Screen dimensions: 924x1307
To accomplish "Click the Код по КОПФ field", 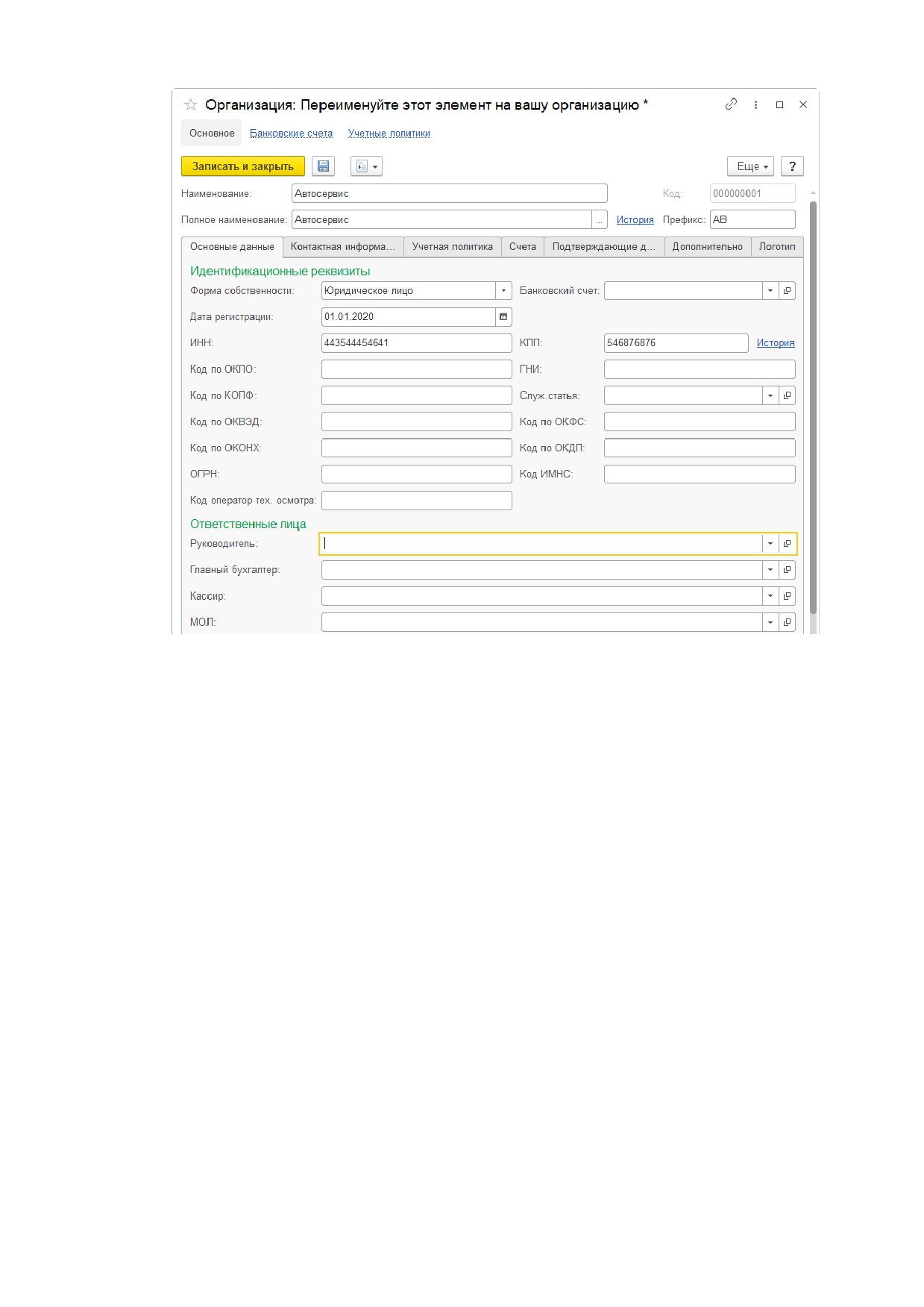I will 417,395.
